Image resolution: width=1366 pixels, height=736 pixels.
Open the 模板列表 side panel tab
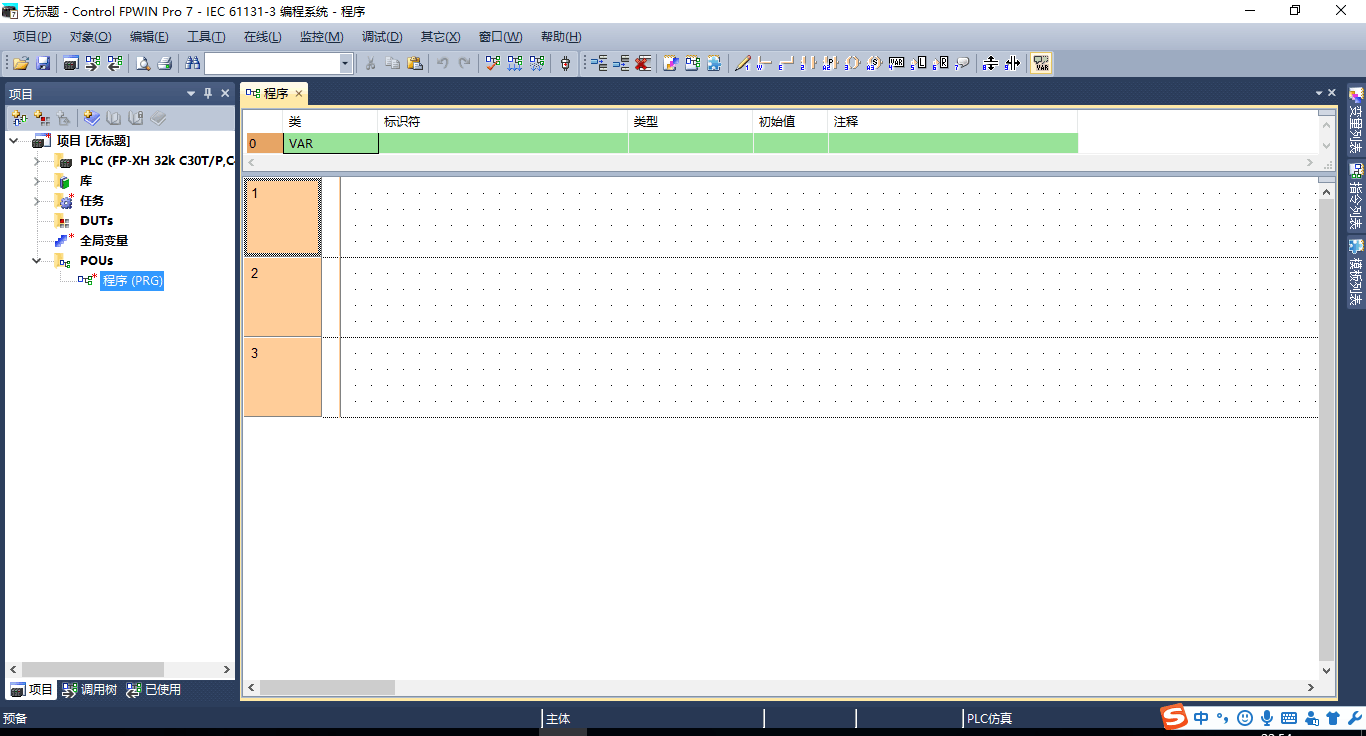coord(1356,272)
